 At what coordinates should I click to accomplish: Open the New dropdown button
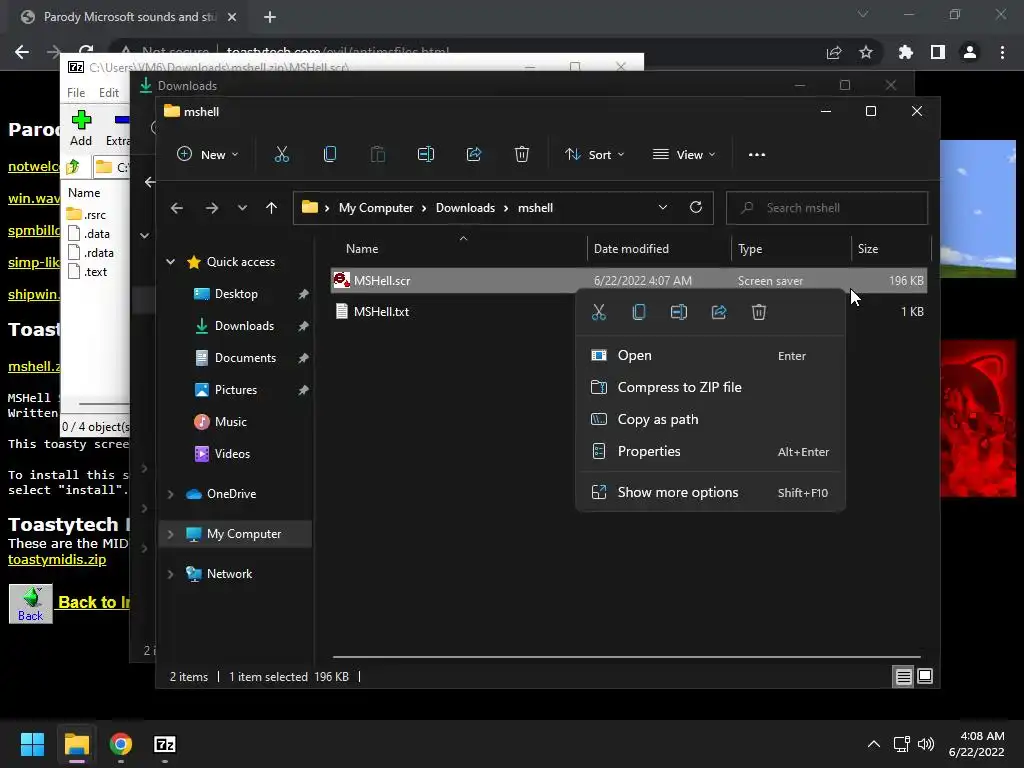208,155
